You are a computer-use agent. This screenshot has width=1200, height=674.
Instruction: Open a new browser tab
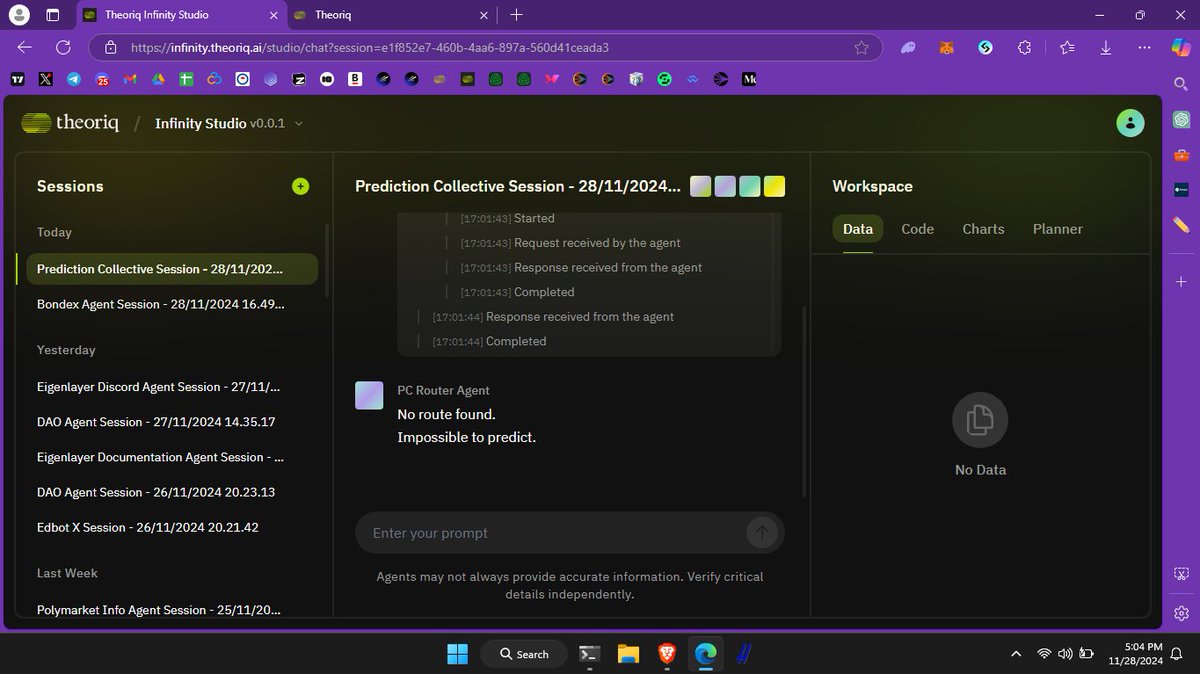[x=516, y=15]
